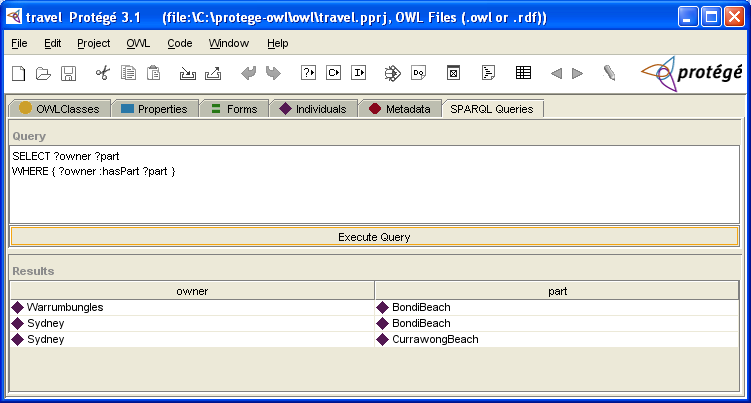The height and width of the screenshot is (403, 751).
Task: Open the OWL menu
Action: point(138,43)
